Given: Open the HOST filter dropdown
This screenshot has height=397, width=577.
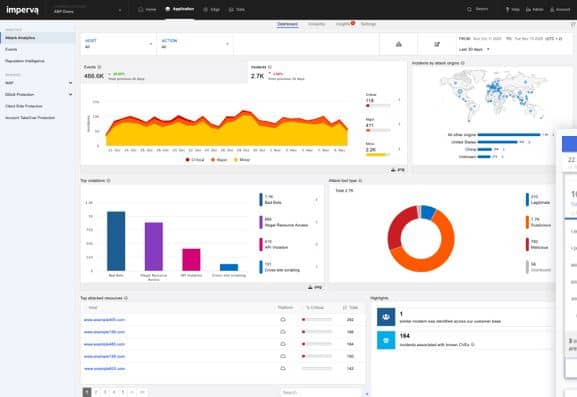Looking at the screenshot, I should click(118, 44).
